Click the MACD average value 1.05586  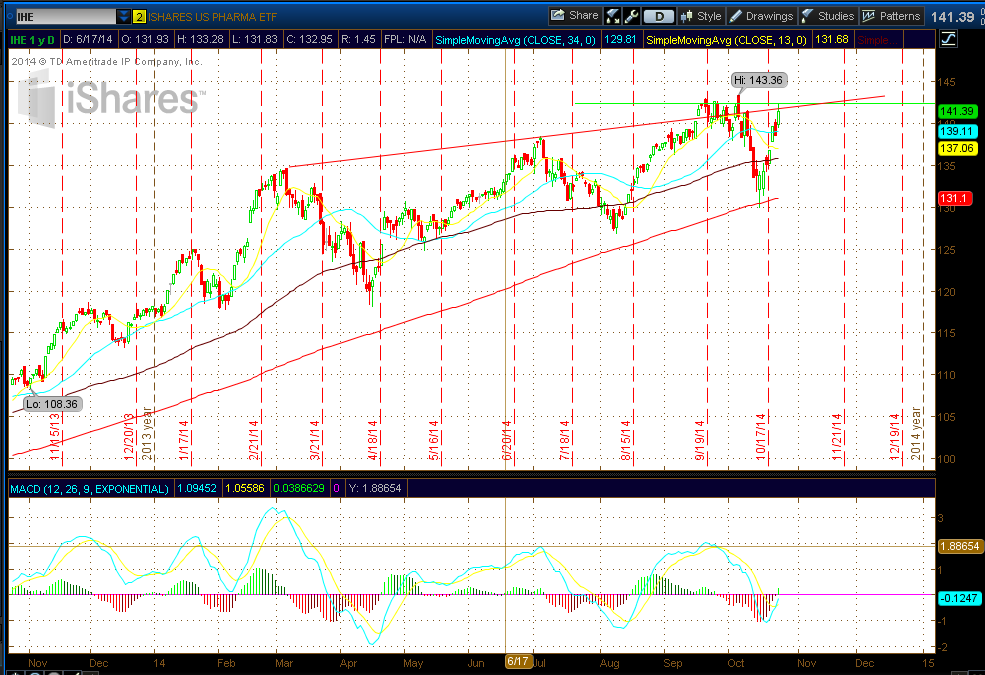(245, 489)
